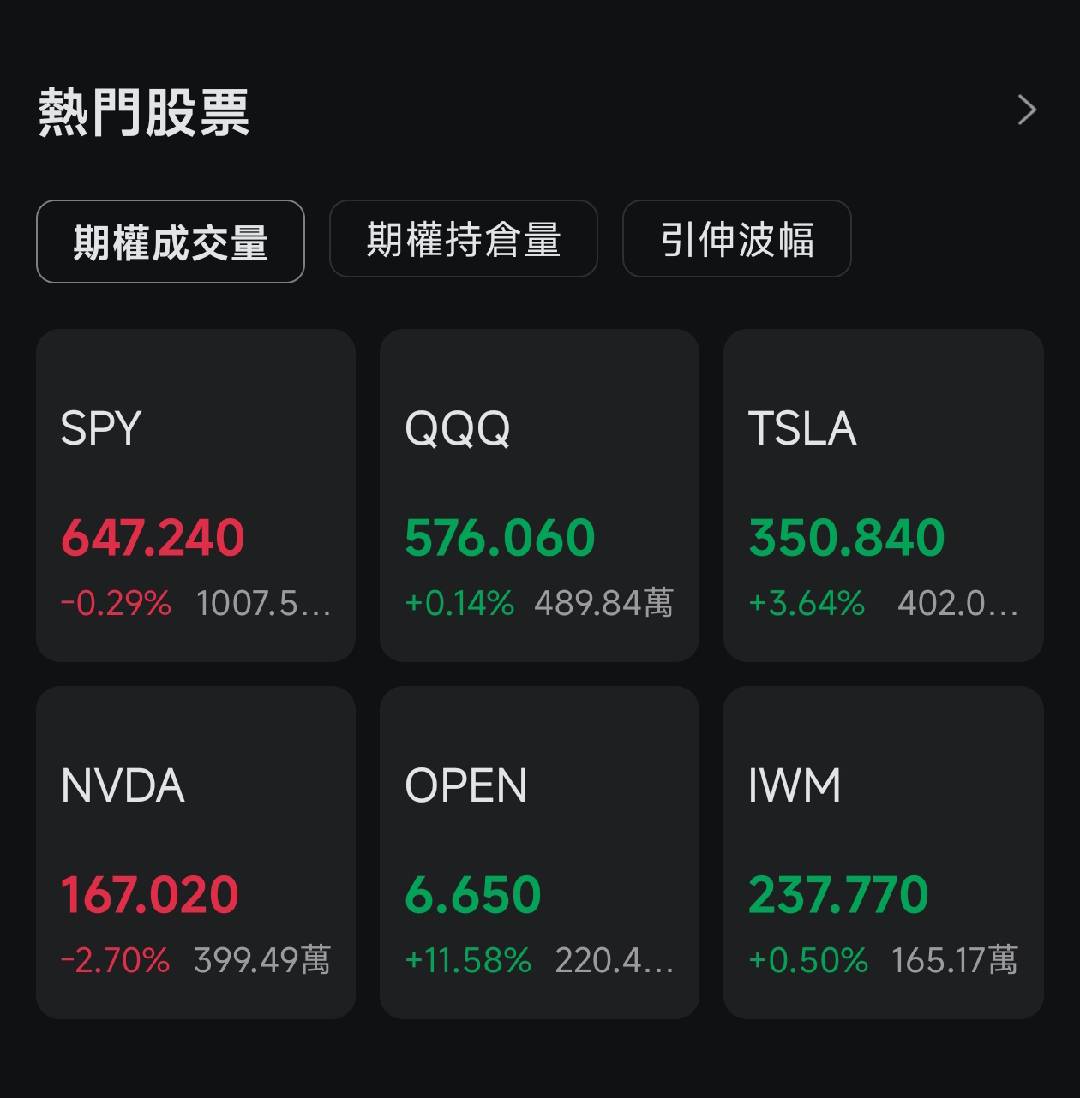Expand the 熱門股票 section via the chevron
This screenshot has height=1098, width=1080.
(1025, 109)
